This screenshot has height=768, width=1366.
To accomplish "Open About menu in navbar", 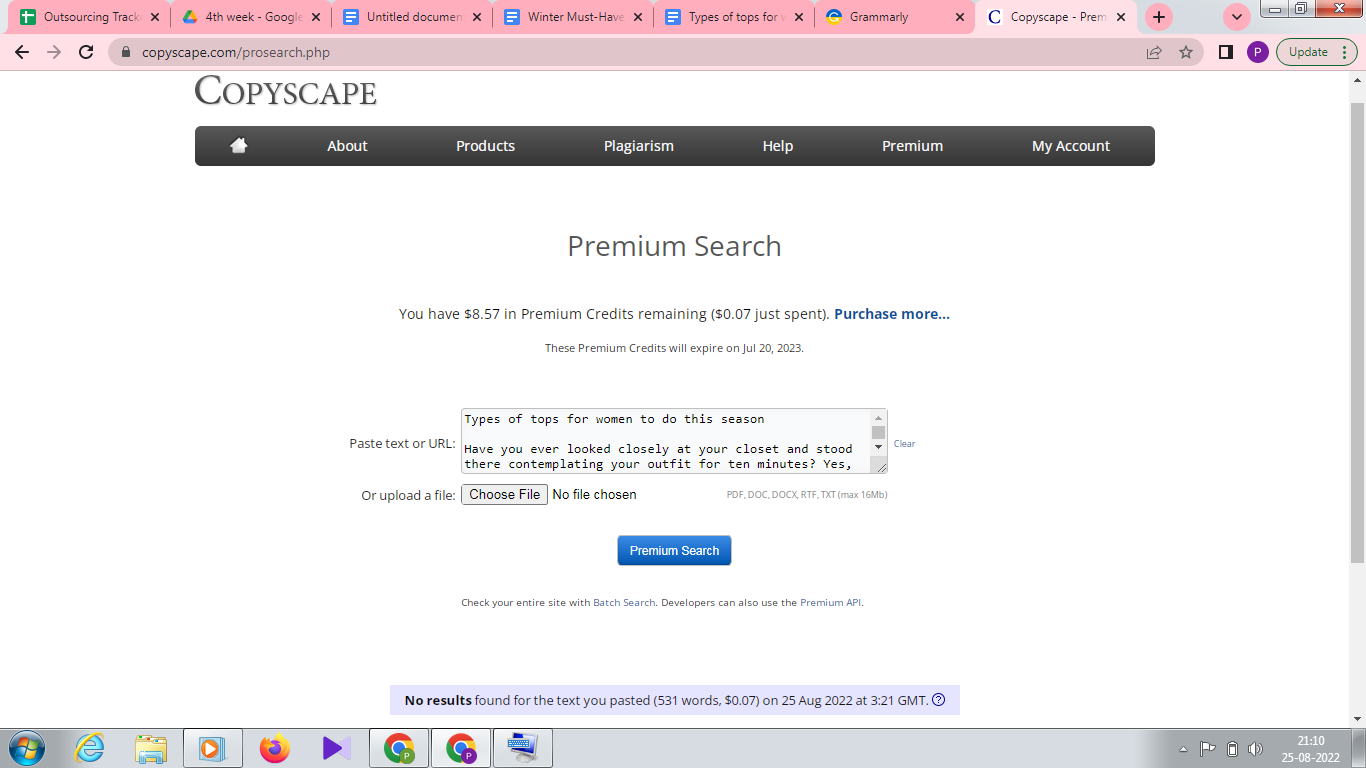I will click(x=347, y=146).
